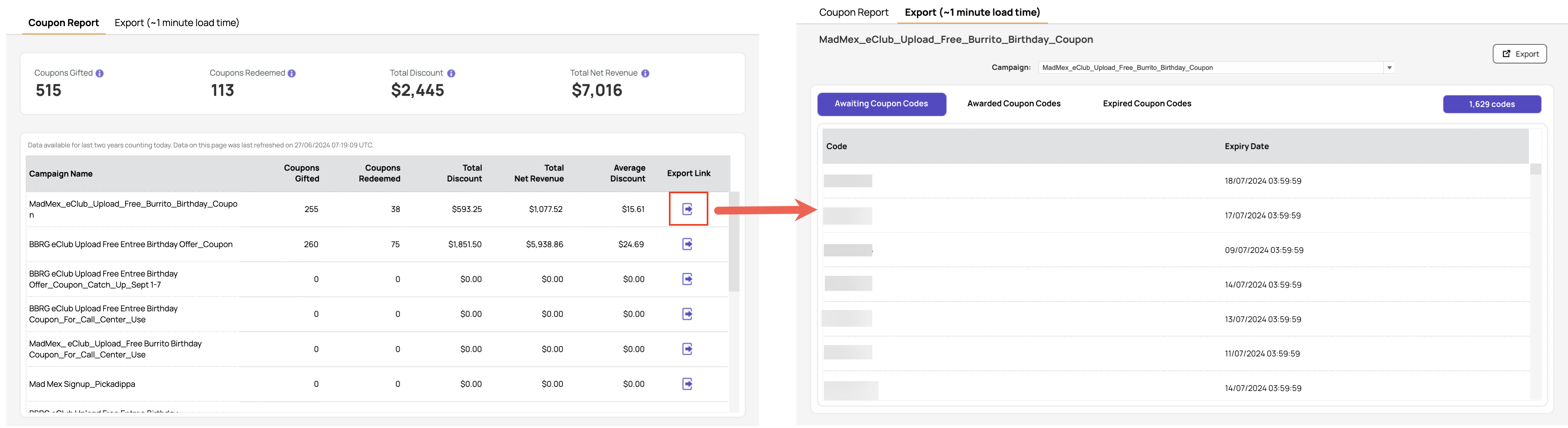Click expiry date 18/07/2024 03:59:59
This screenshot has width=1568, height=428.
click(1263, 181)
